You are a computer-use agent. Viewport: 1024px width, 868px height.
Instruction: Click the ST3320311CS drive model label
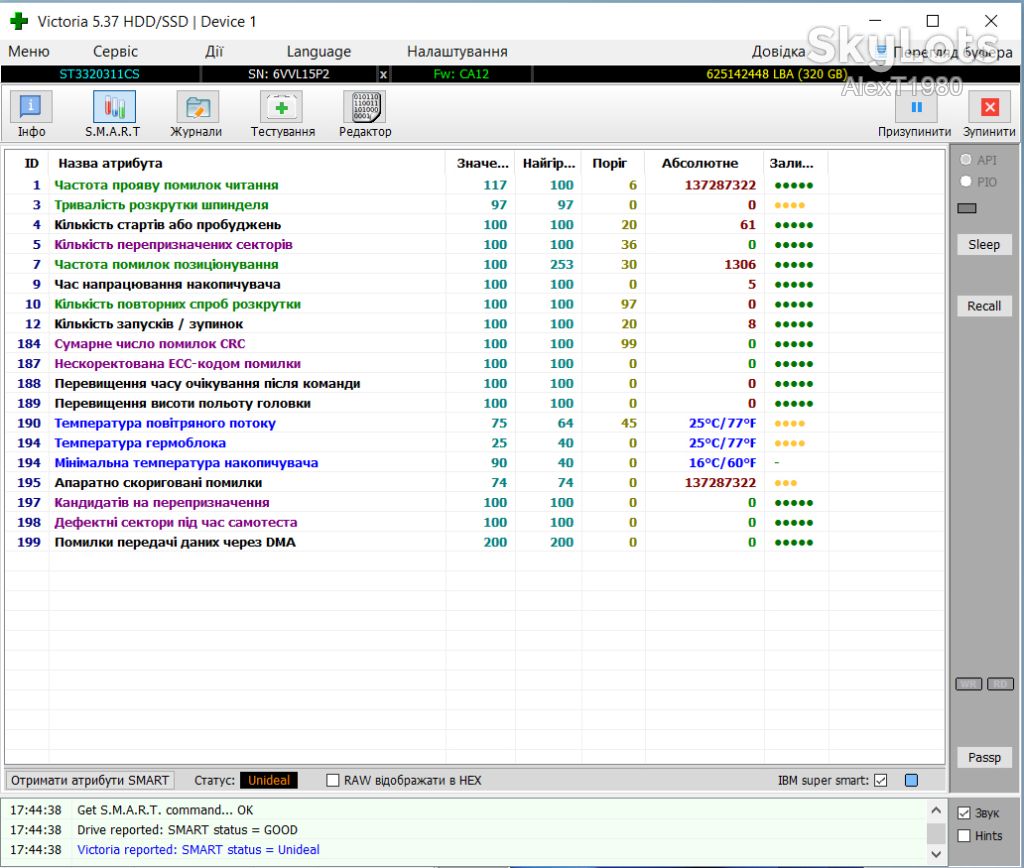(x=99, y=74)
